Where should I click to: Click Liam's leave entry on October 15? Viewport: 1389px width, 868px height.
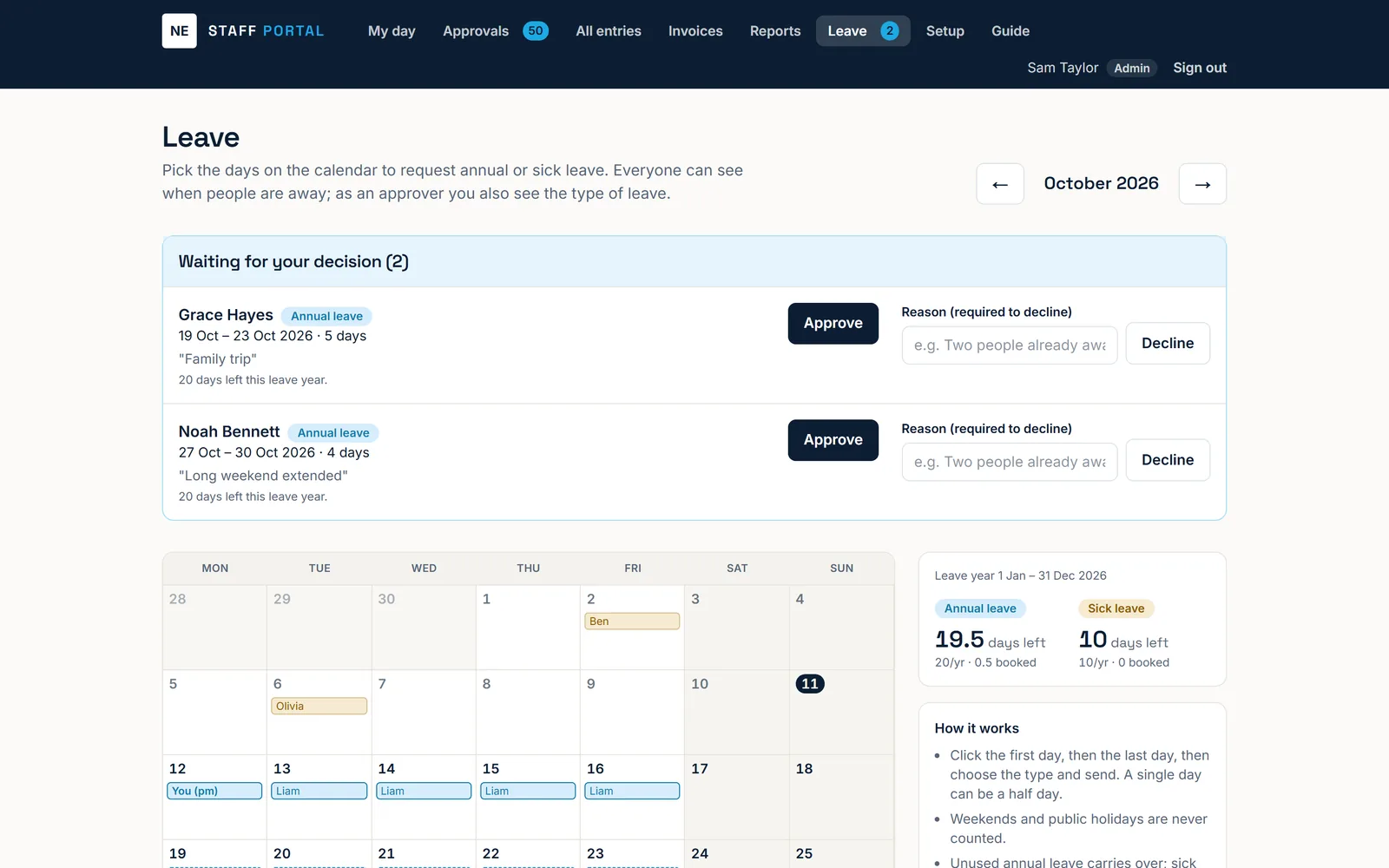click(x=528, y=791)
